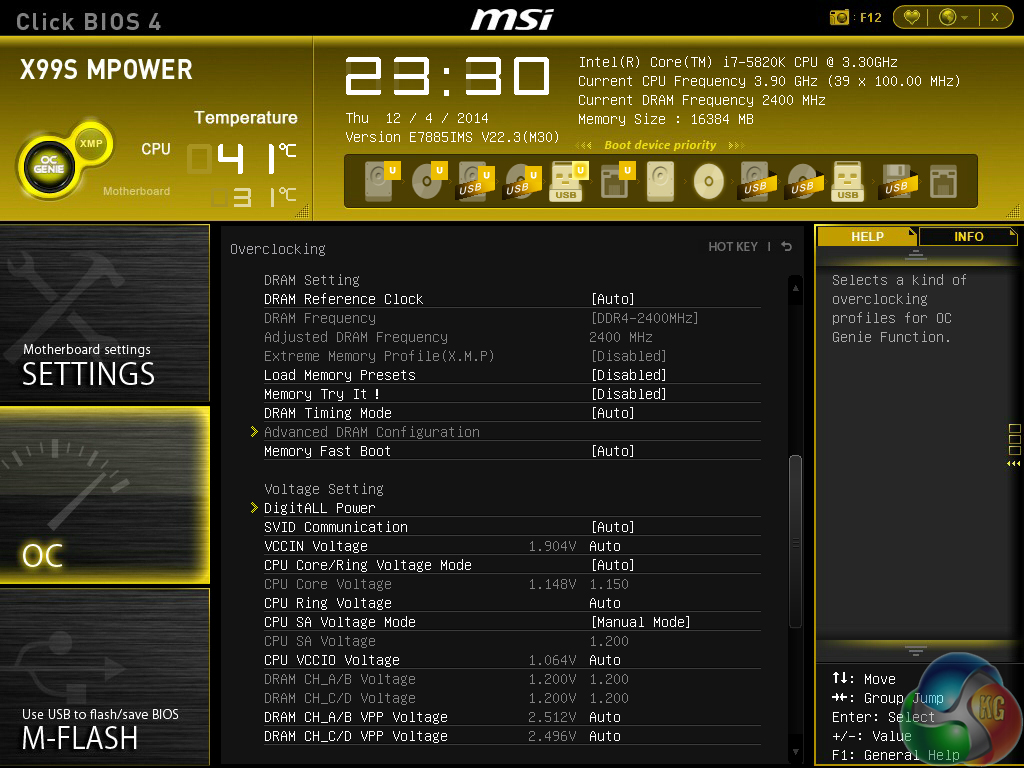The image size is (1024, 768).
Task: Click the scrollbar down arrow in Overclocking list
Action: coord(795,752)
